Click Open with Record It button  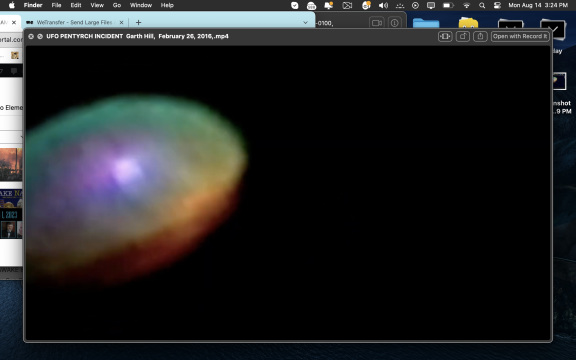520,36
